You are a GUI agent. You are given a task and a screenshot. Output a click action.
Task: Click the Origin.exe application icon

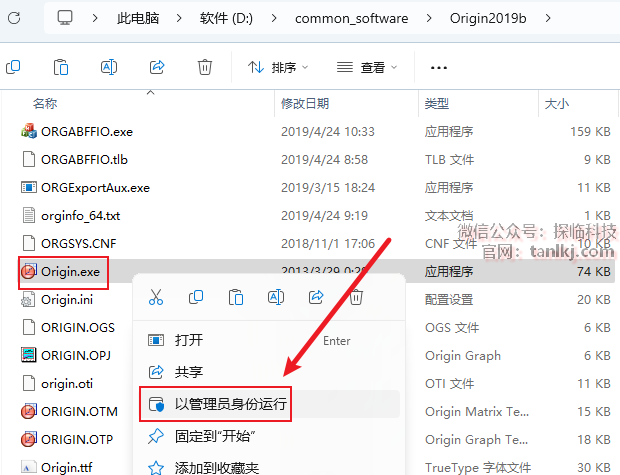(x=28, y=271)
